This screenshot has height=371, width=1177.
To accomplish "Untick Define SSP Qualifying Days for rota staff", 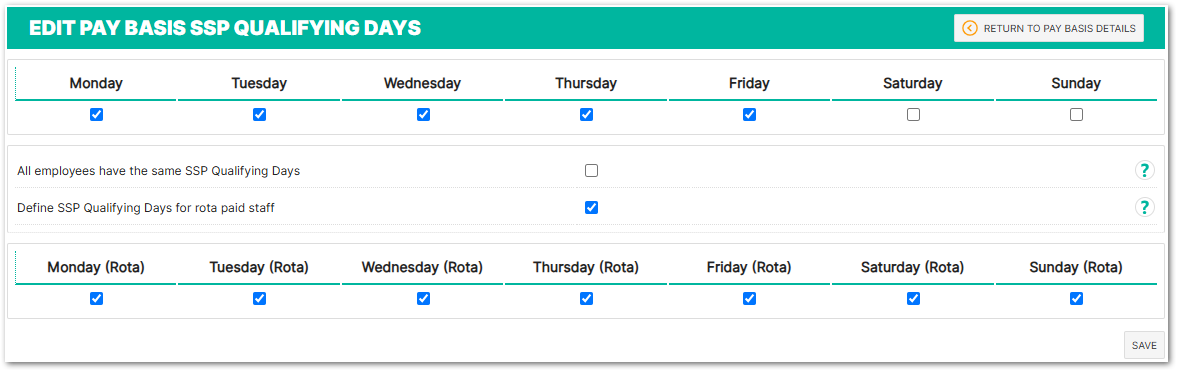I will point(592,207).
